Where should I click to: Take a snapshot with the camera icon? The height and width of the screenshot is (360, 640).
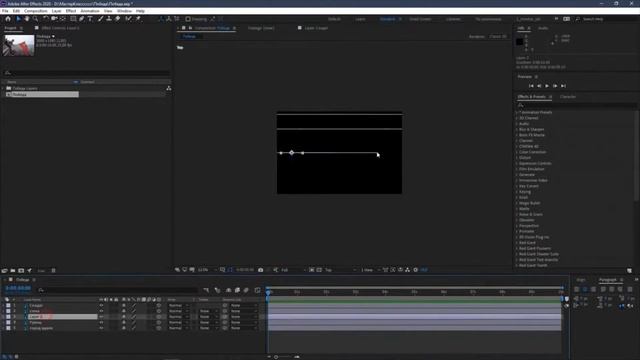click(260, 270)
